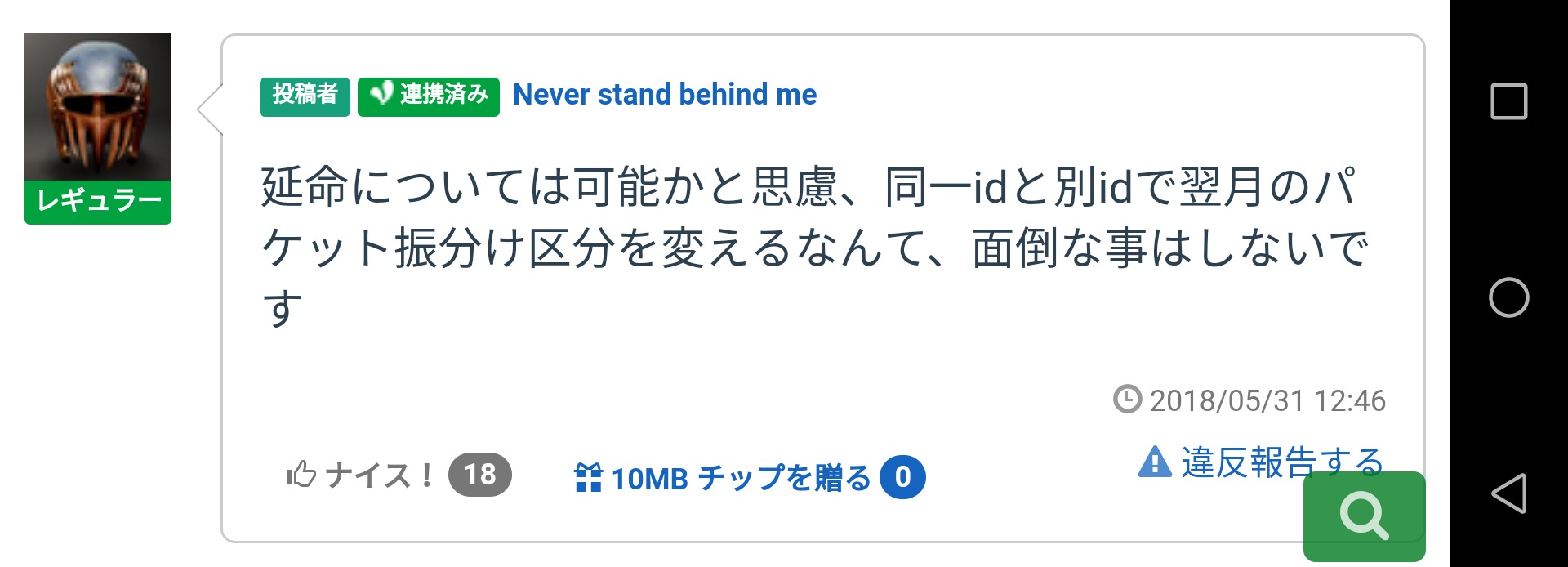Image resolution: width=1568 pixels, height=567 pixels.
Task: Open the helmet avatar profile picture
Action: tap(98, 107)
